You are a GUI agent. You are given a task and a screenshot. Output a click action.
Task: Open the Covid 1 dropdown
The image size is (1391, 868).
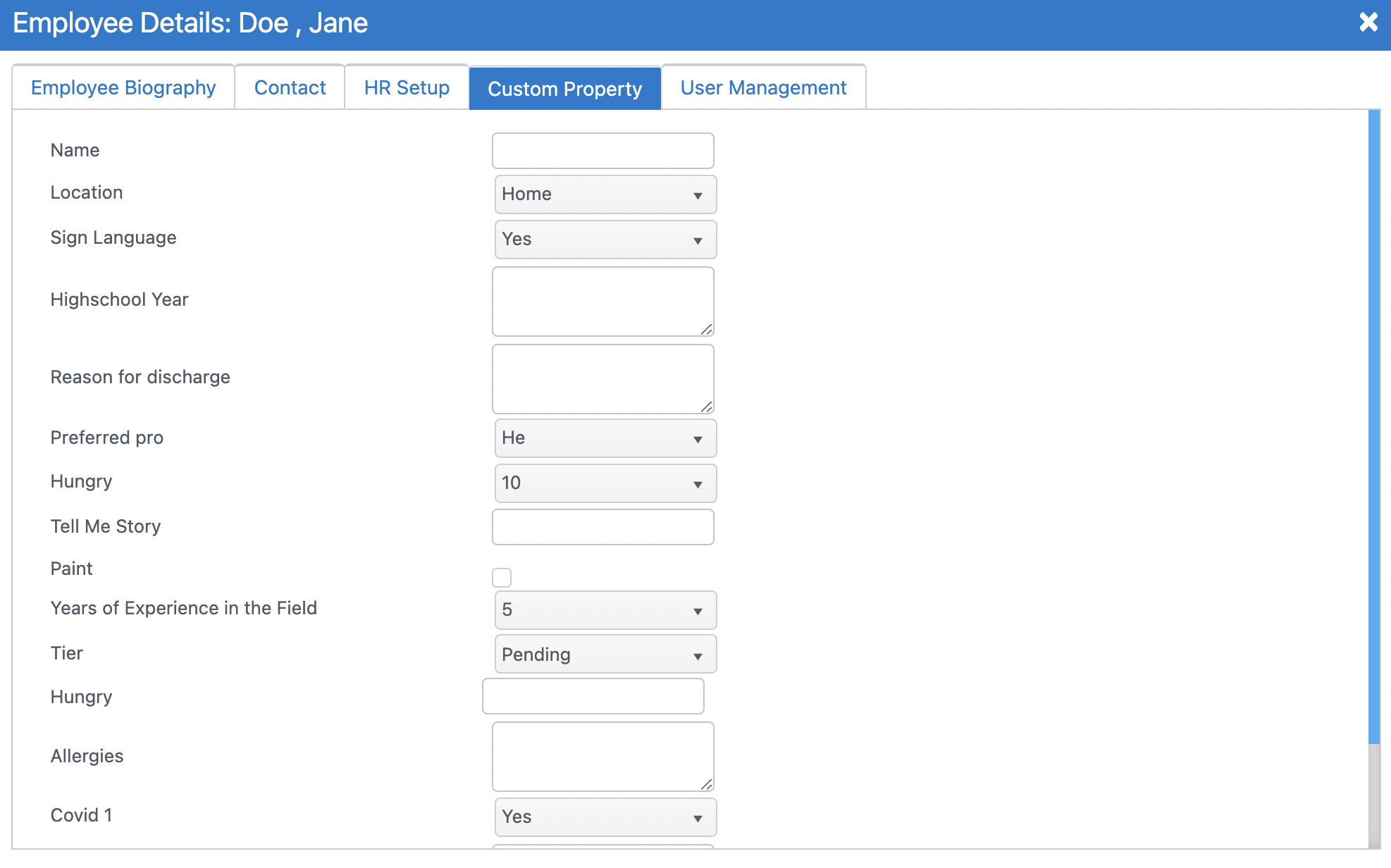[605, 817]
